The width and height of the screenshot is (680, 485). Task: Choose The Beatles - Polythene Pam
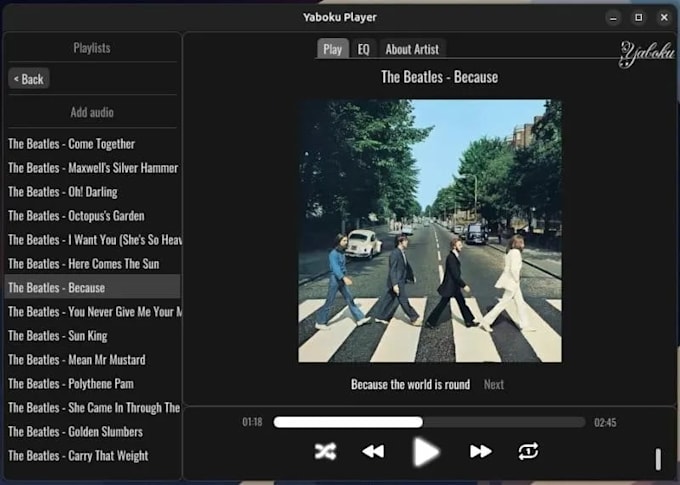(x=93, y=384)
